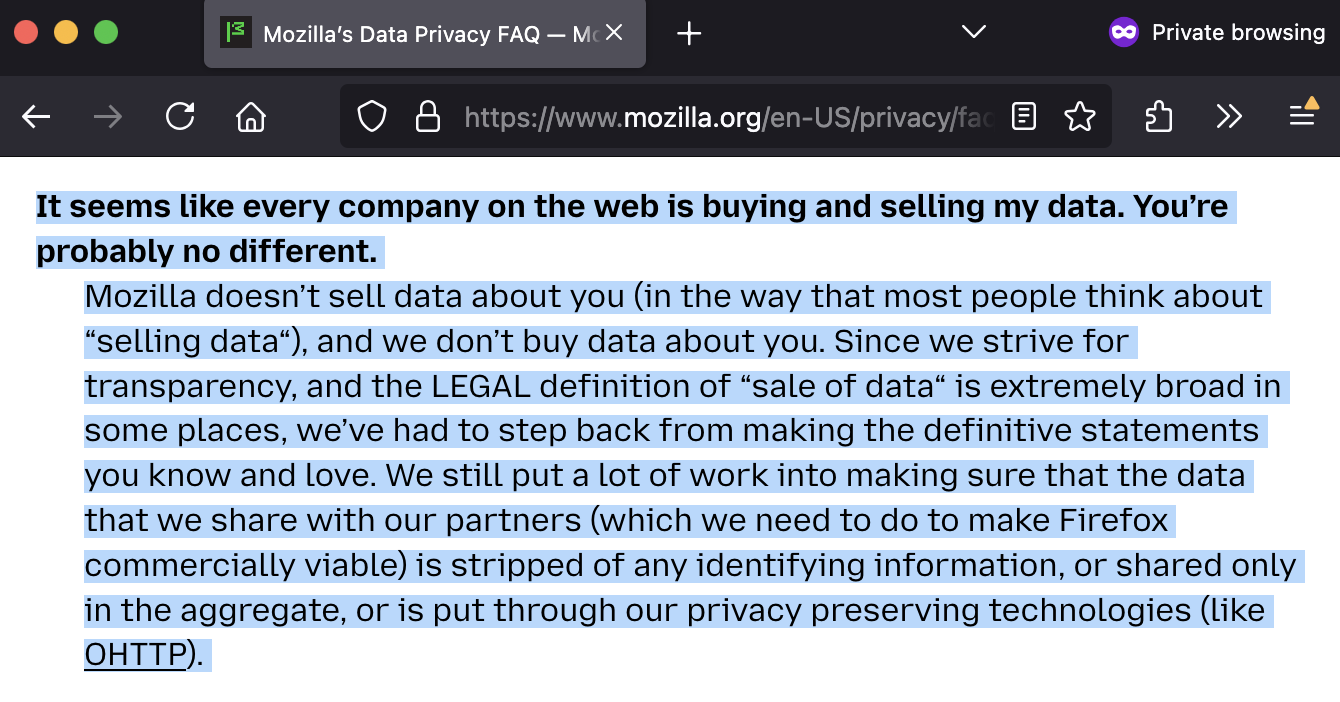This screenshot has width=1340, height=702.
Task: Reload the current page
Action: click(180, 116)
